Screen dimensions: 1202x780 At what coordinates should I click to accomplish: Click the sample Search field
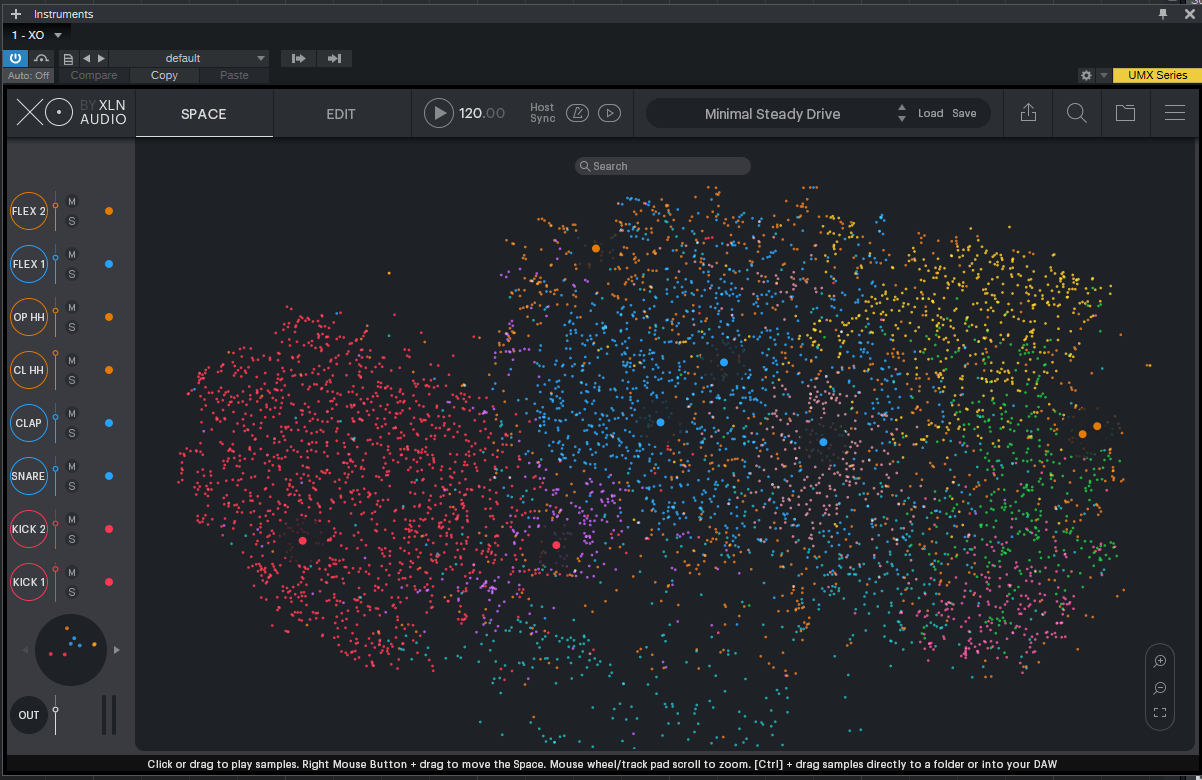pyautogui.click(x=663, y=166)
